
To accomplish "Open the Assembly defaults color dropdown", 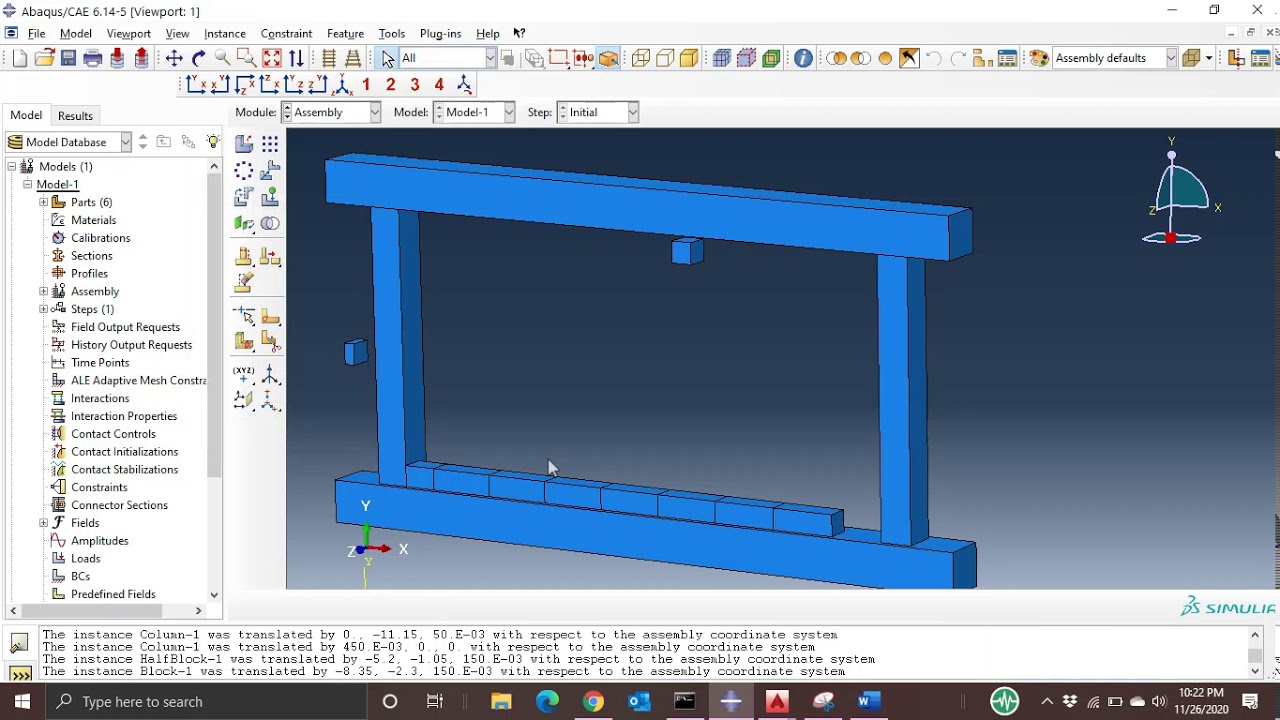I will [1115, 59].
